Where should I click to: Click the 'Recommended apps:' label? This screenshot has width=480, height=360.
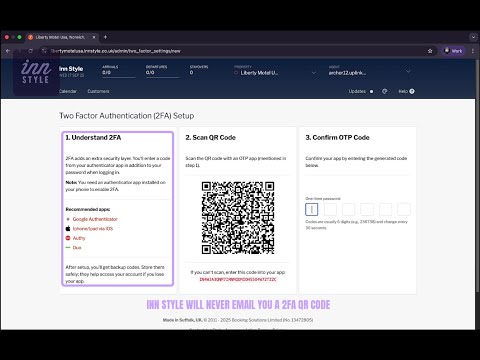pyautogui.click(x=88, y=209)
